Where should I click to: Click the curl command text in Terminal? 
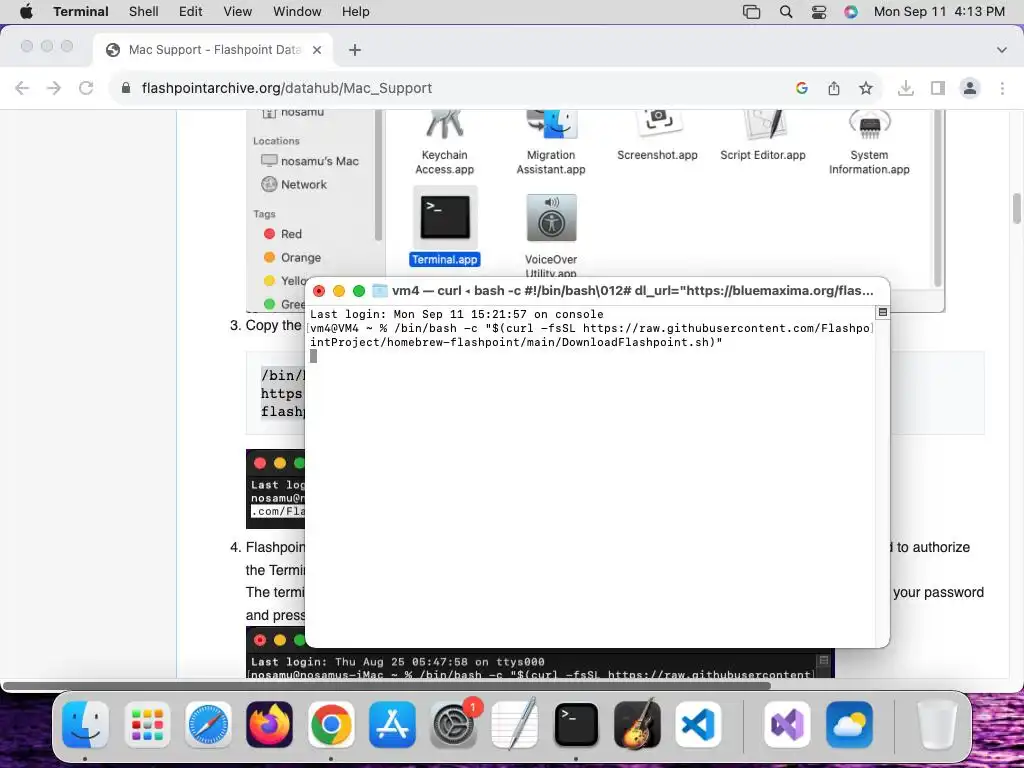tap(591, 335)
